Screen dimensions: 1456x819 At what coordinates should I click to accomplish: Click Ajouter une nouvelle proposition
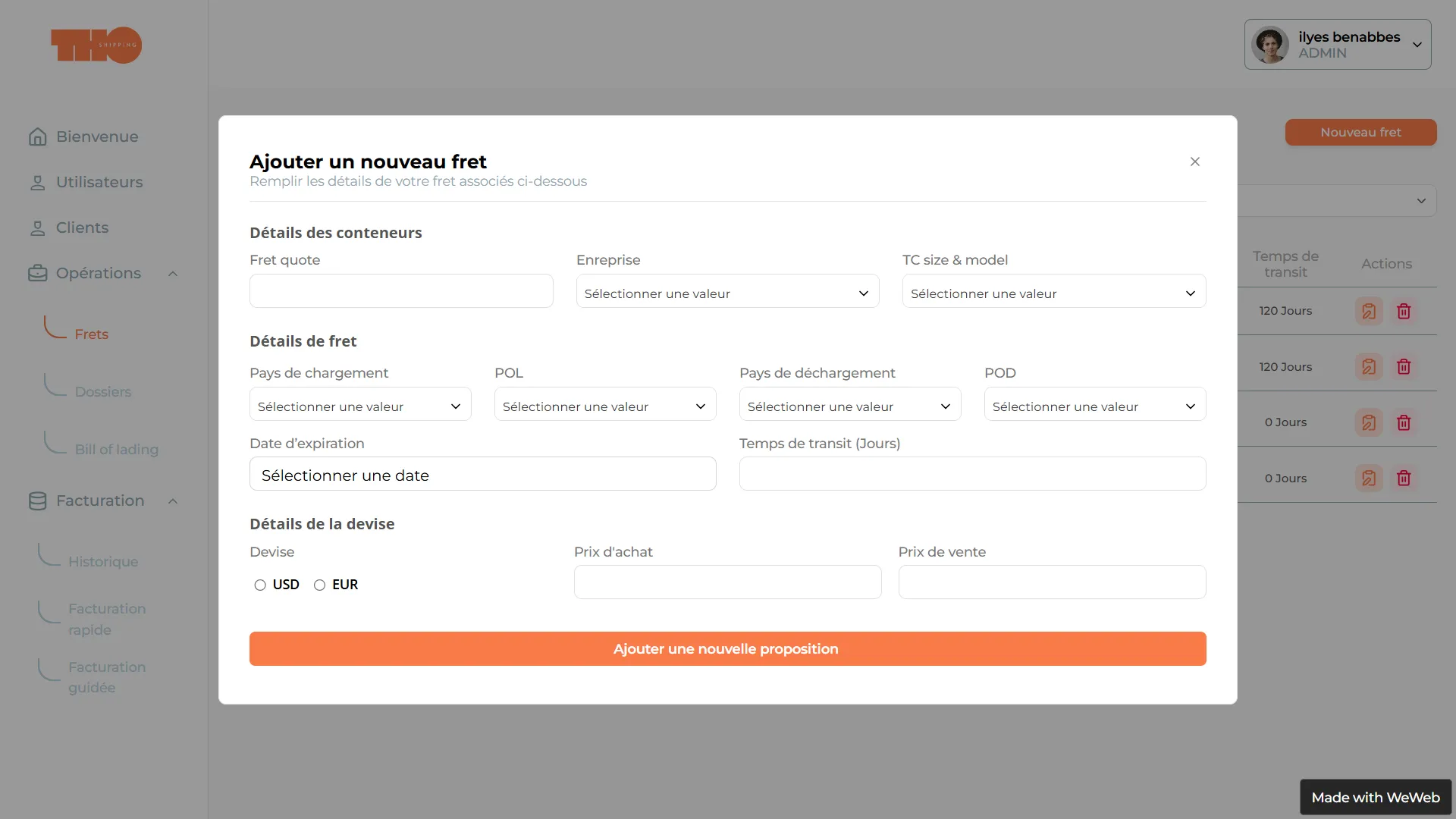pyautogui.click(x=726, y=648)
